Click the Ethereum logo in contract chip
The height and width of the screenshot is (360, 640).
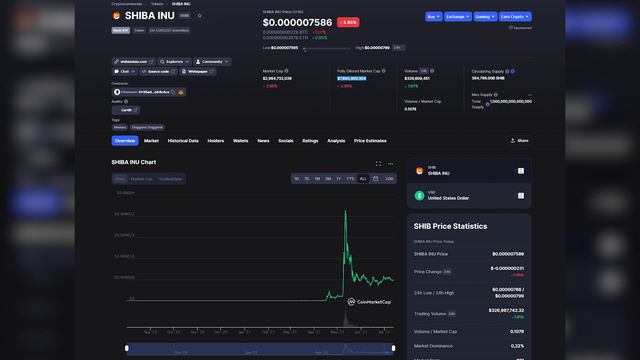[117, 92]
